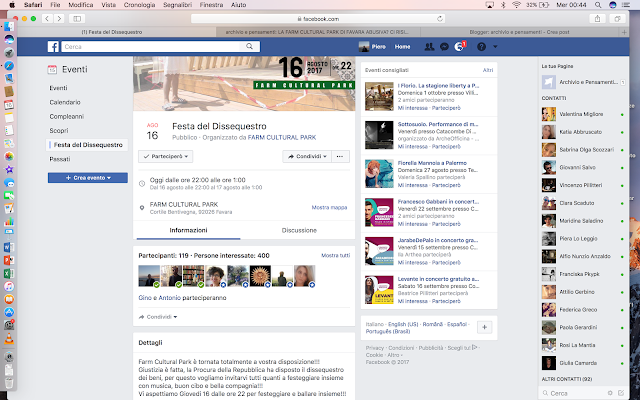Open a new tab with plus button
Screen dimensions: 640x400
click(624, 32)
